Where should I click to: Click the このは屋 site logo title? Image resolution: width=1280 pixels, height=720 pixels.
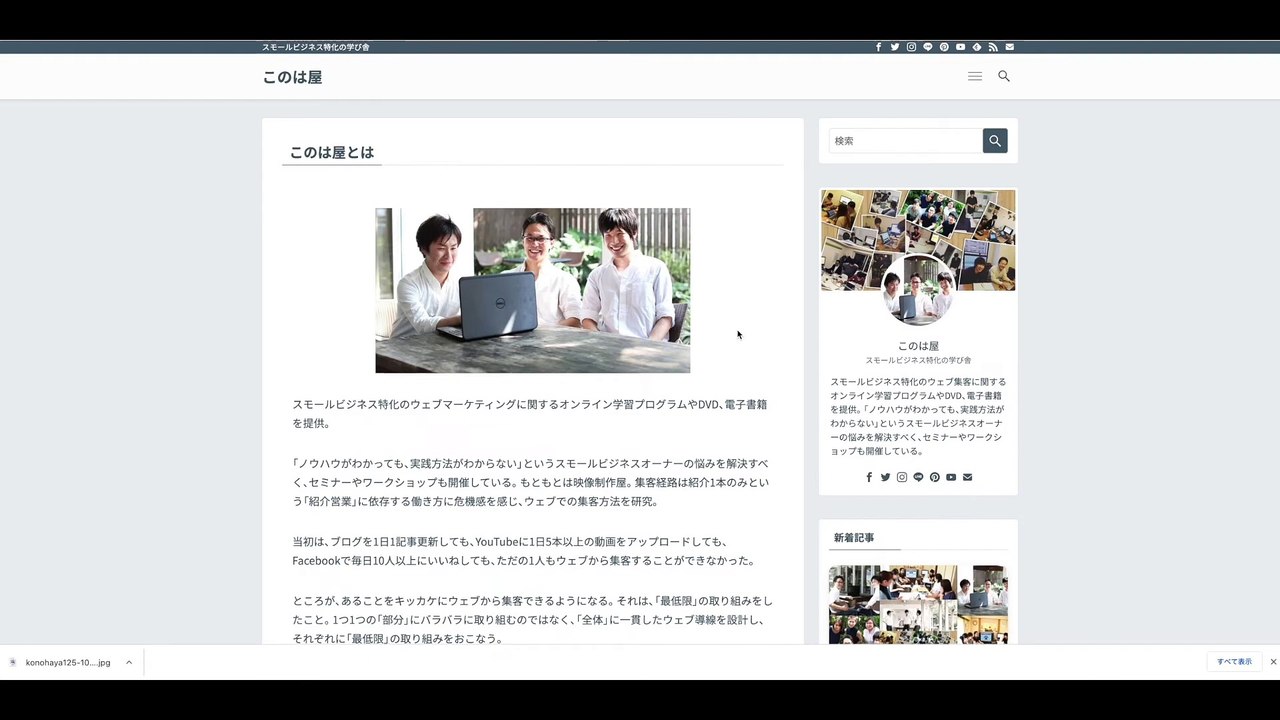[x=292, y=77]
